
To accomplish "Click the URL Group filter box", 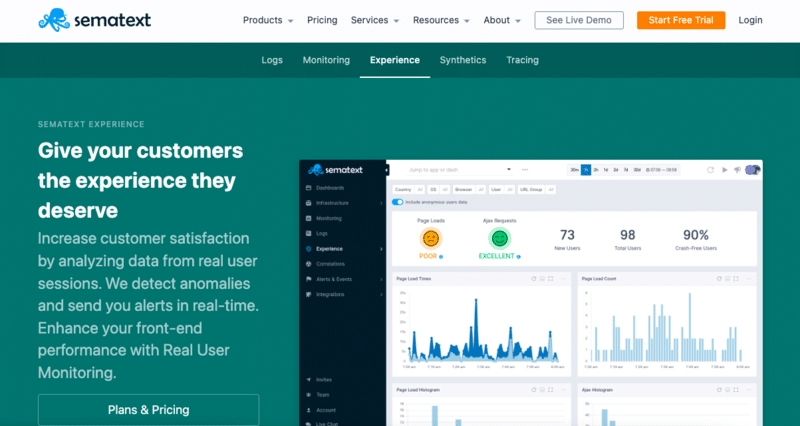I will click(537, 189).
